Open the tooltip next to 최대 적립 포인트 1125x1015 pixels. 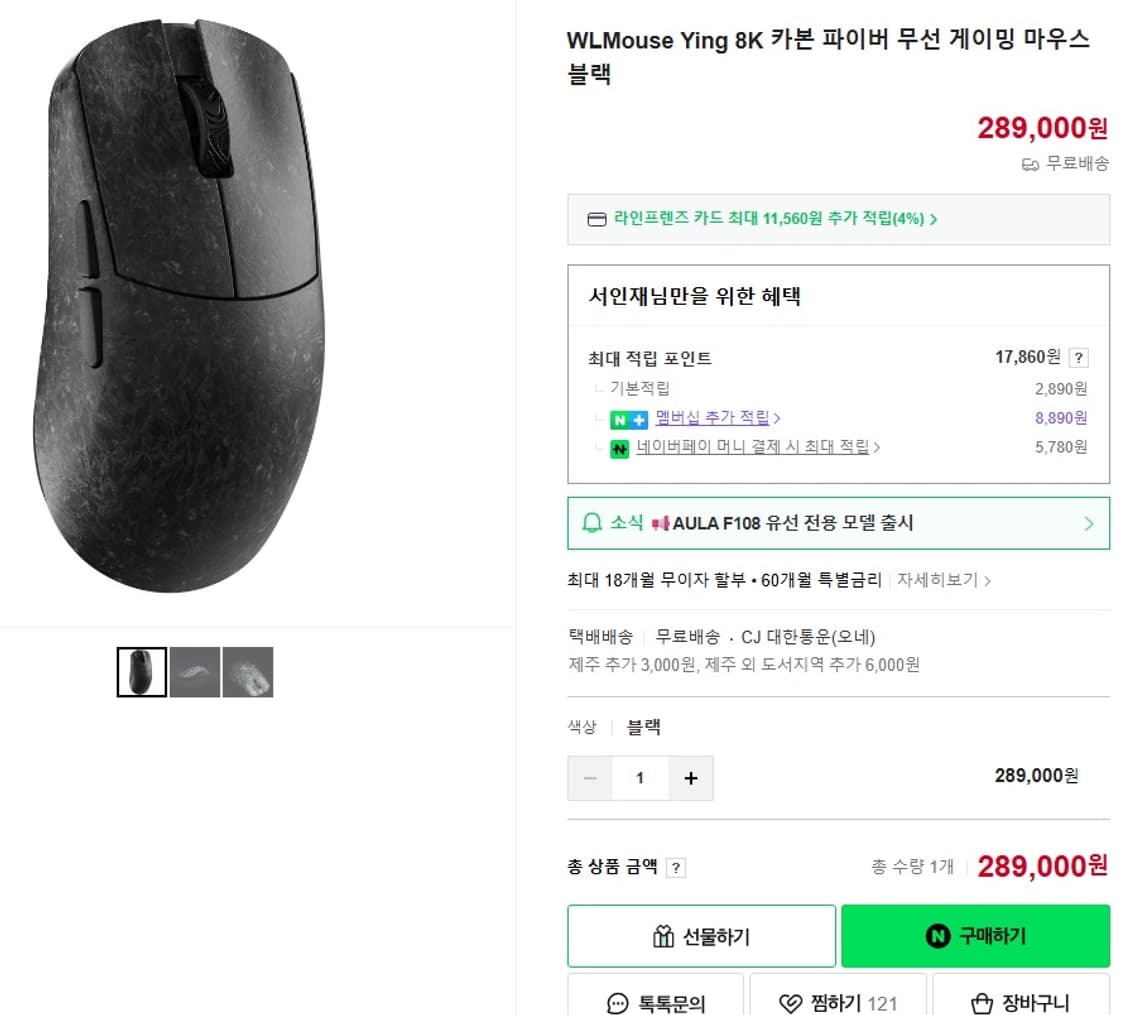click(1077, 358)
